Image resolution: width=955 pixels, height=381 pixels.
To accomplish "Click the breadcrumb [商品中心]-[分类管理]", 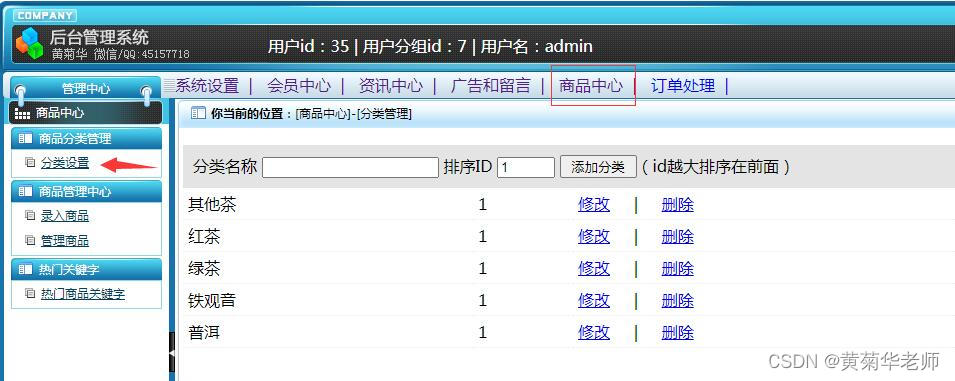I will [354, 114].
